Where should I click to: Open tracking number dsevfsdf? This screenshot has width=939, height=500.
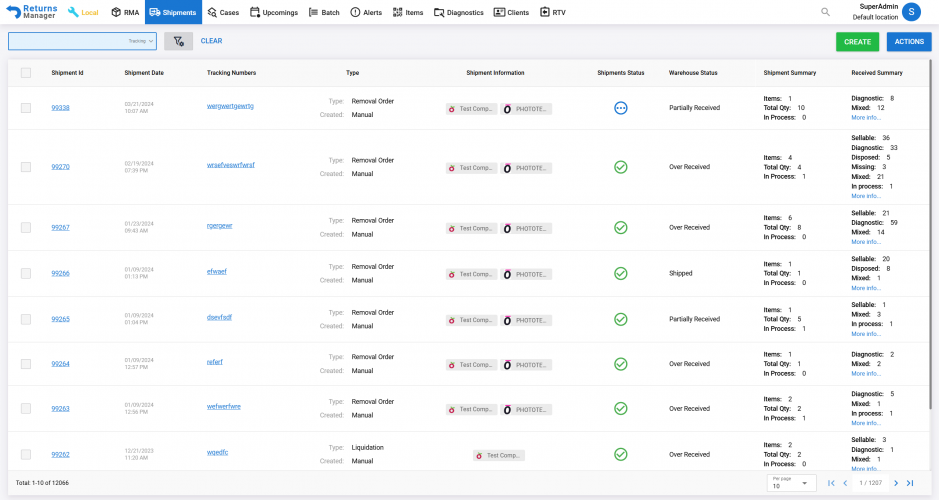219,317
